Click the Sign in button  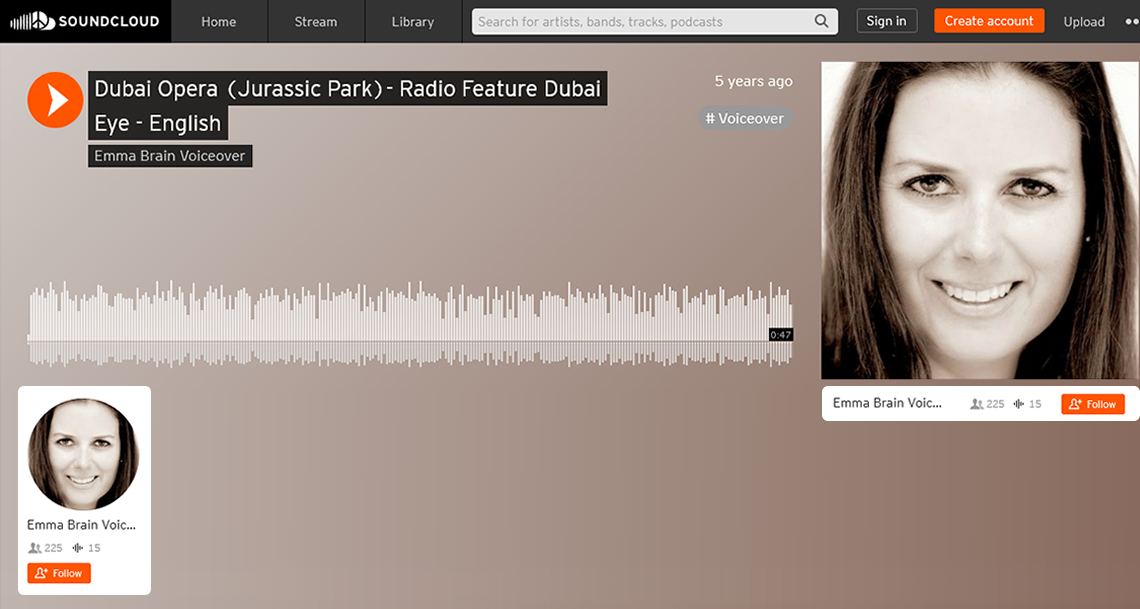click(886, 21)
